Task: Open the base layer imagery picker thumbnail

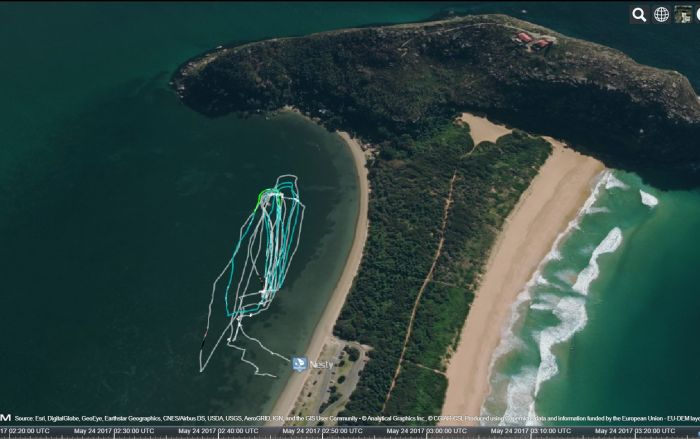Action: (684, 14)
